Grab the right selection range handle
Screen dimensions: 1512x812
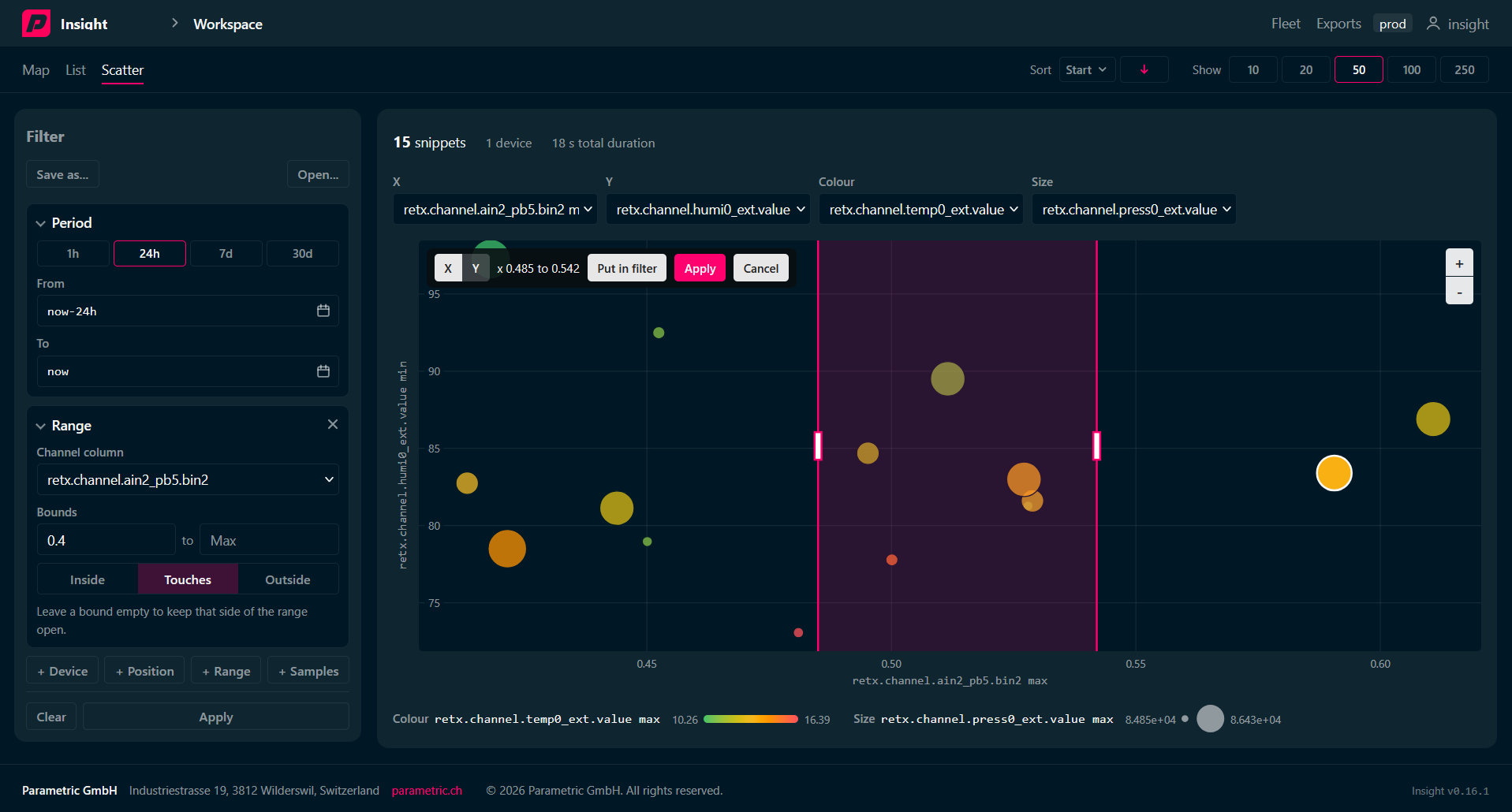coord(1096,445)
